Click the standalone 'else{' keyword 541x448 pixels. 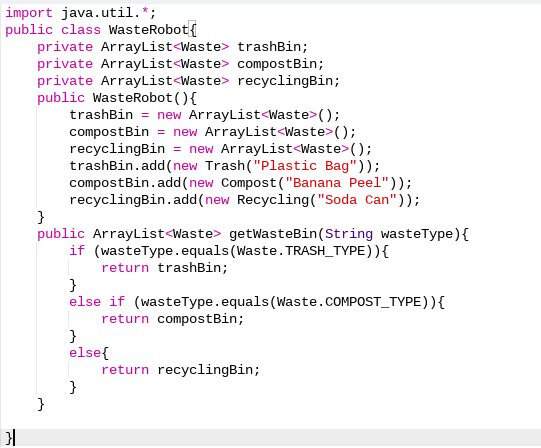tap(89, 353)
